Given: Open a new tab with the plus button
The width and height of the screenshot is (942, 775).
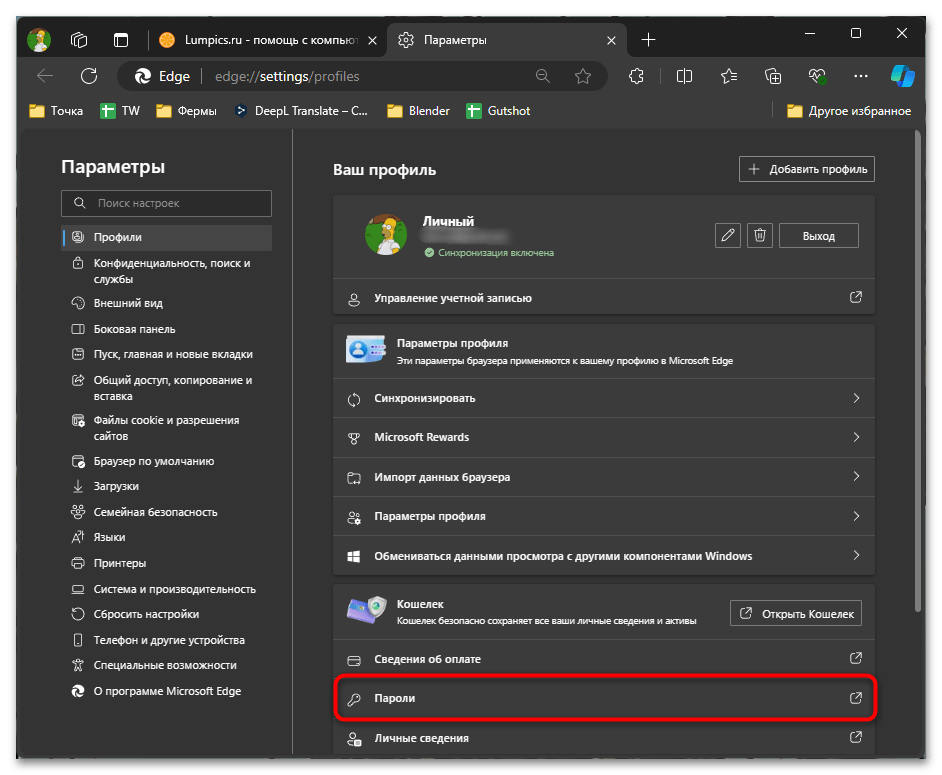Looking at the screenshot, I should [x=648, y=40].
